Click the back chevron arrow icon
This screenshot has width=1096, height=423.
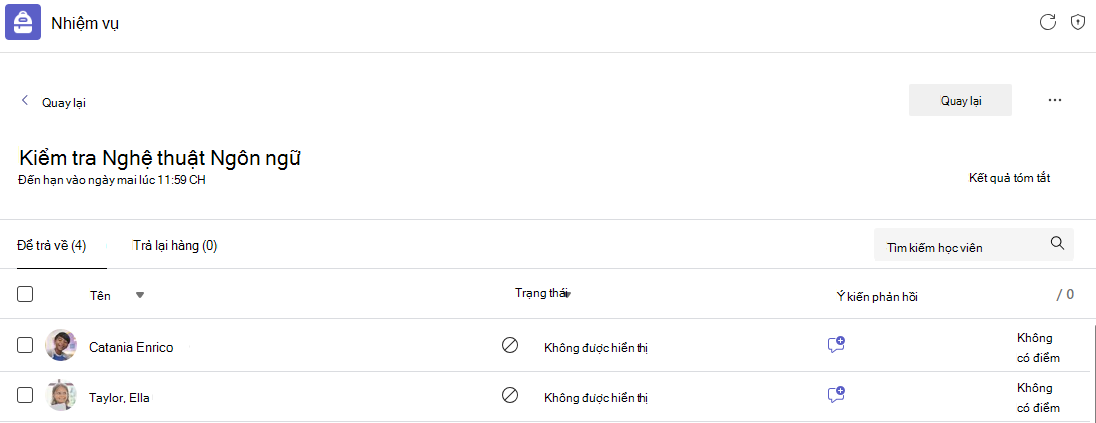[24, 100]
